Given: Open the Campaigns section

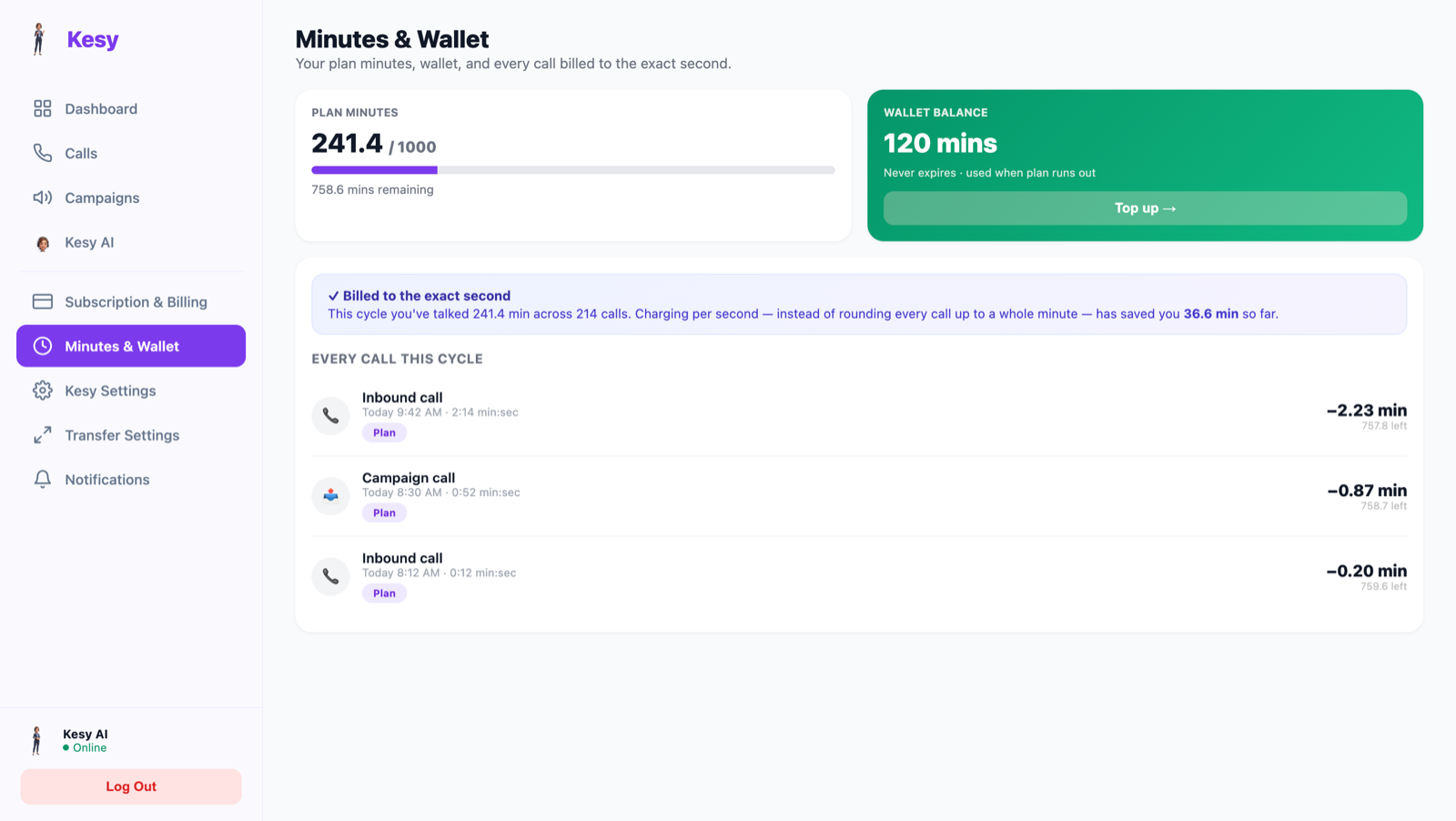Looking at the screenshot, I should (x=131, y=198).
